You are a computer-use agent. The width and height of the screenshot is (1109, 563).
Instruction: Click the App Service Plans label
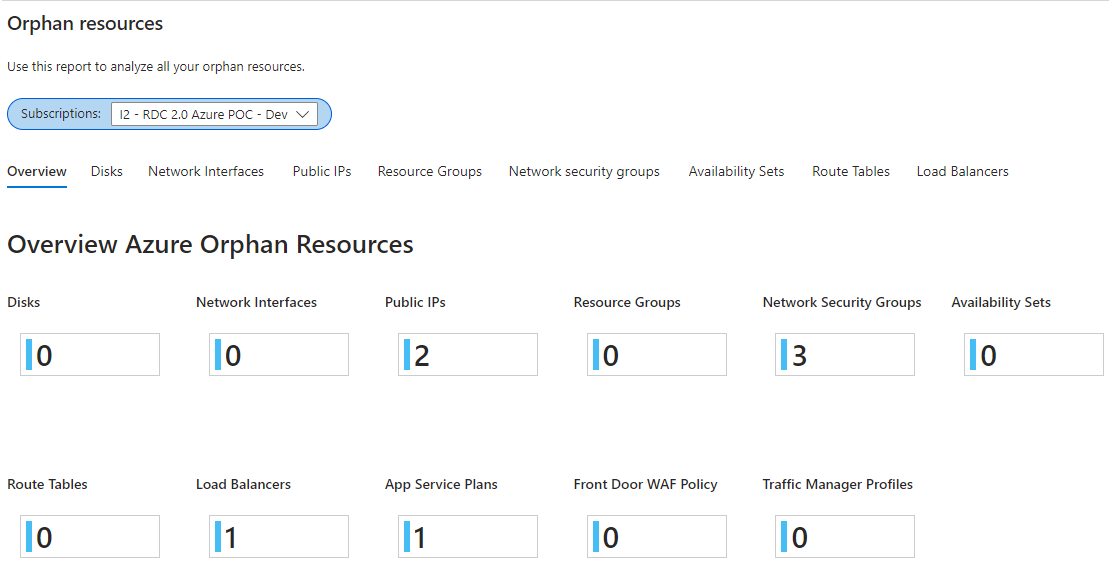[x=441, y=484]
